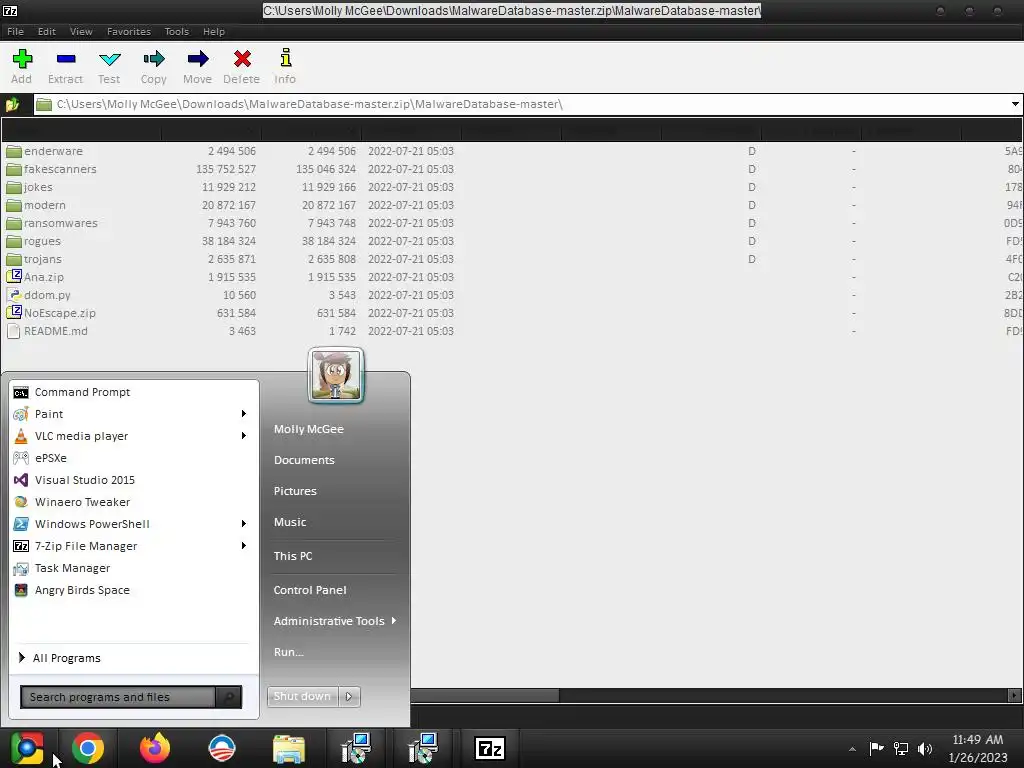Open Control Panel link
1024x768 pixels.
310,590
